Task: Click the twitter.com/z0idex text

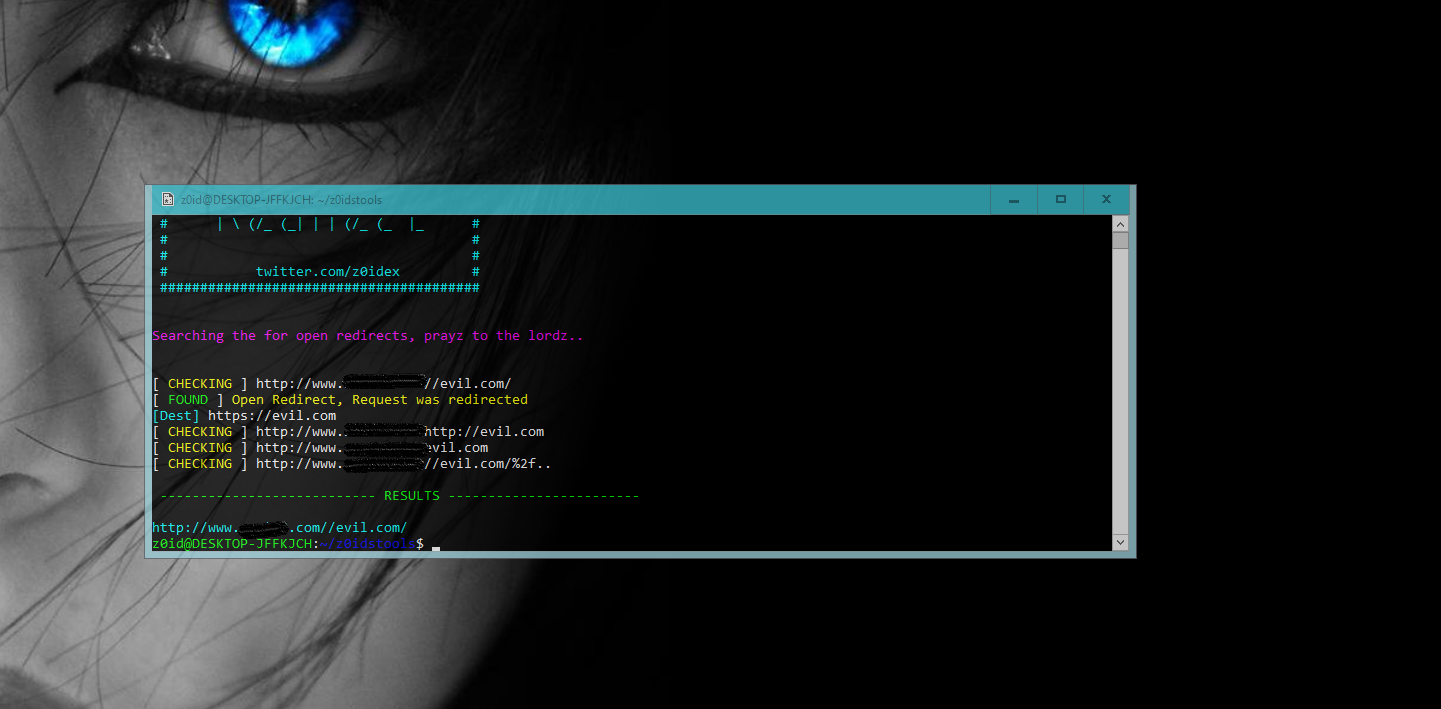Action: coord(328,272)
